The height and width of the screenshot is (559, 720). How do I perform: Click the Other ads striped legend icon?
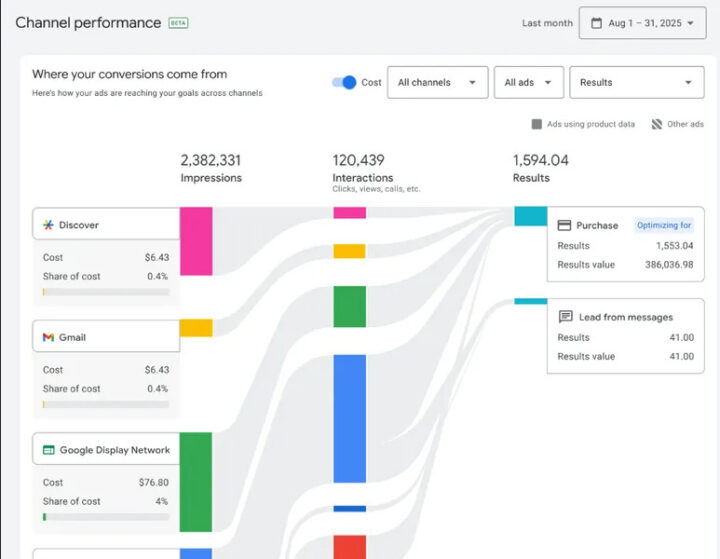point(657,124)
